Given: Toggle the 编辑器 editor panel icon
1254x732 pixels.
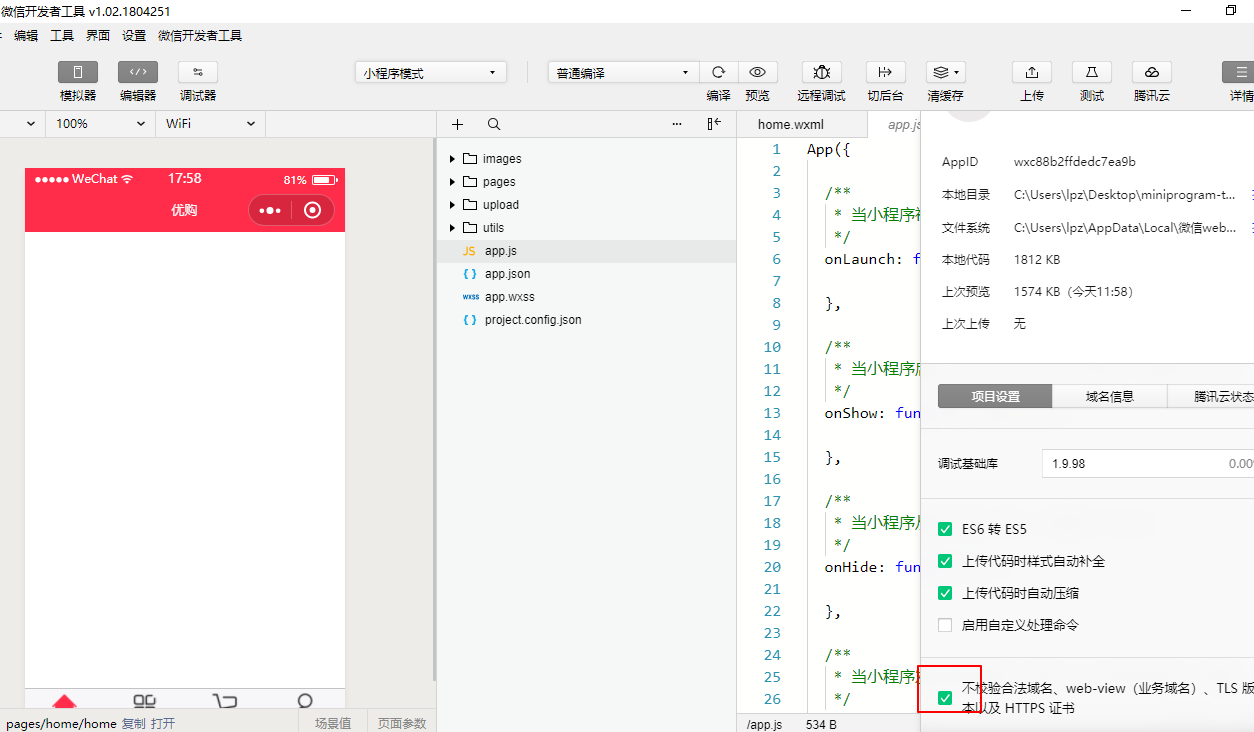Looking at the screenshot, I should click(138, 73).
